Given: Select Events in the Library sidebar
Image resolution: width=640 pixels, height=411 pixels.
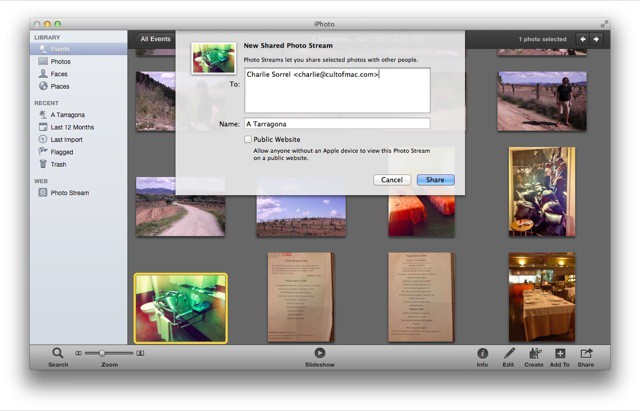Looking at the screenshot, I should pos(60,48).
